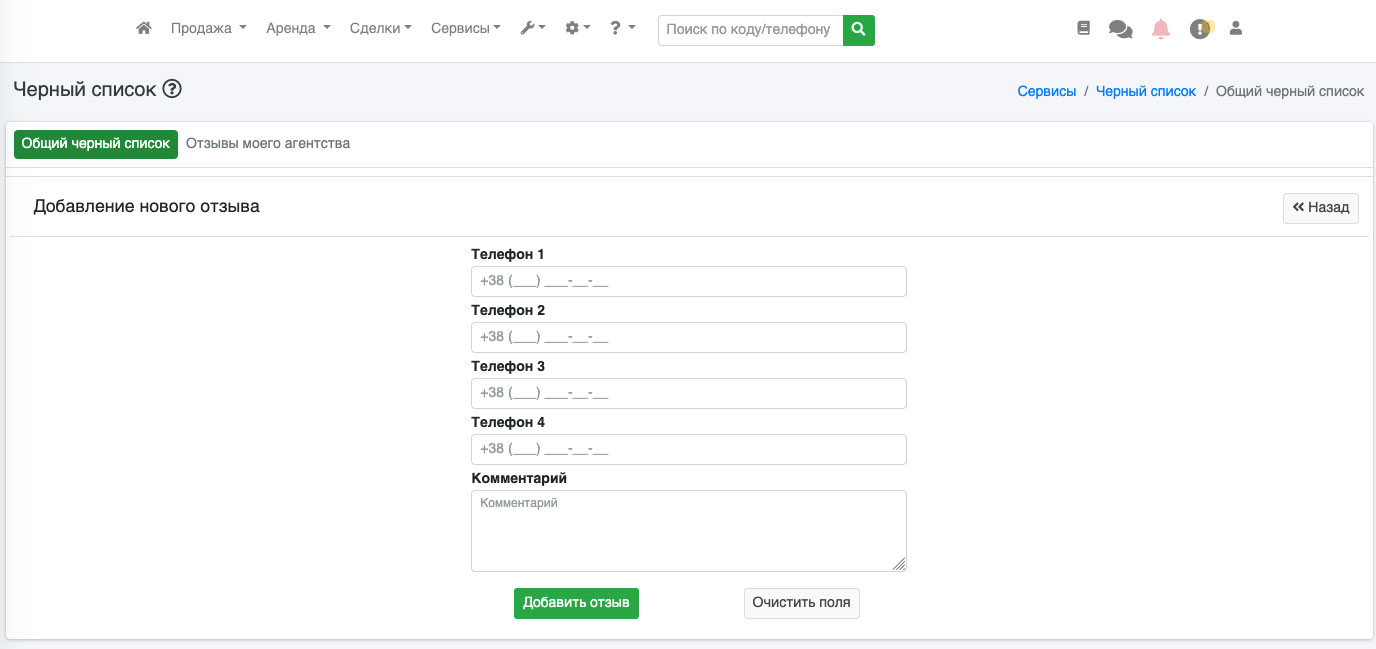Viewport: 1376px width, 649px height.
Task: Click into the Комментарий text area
Action: click(689, 531)
